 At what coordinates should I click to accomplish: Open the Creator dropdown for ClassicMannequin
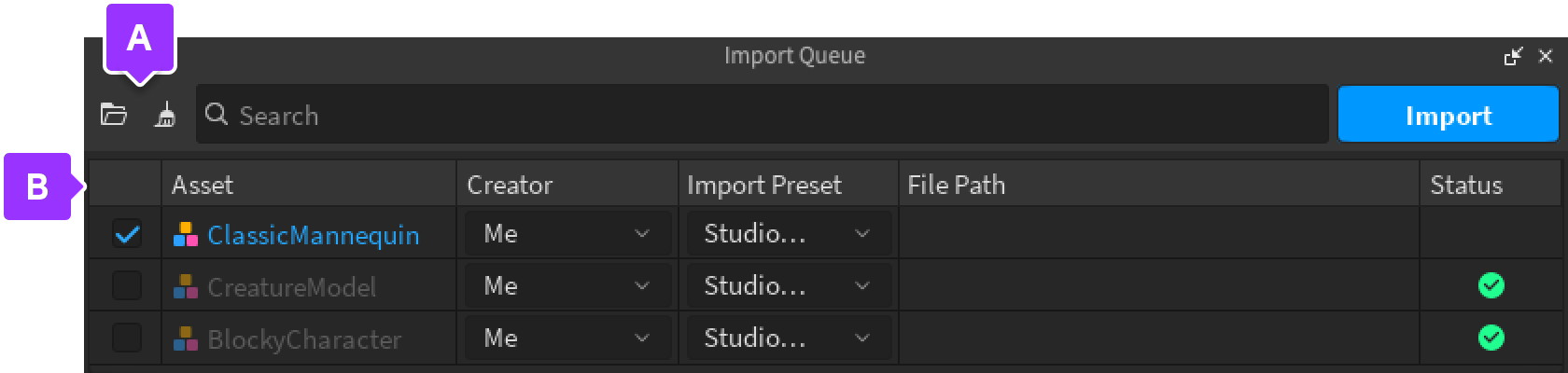tap(566, 234)
